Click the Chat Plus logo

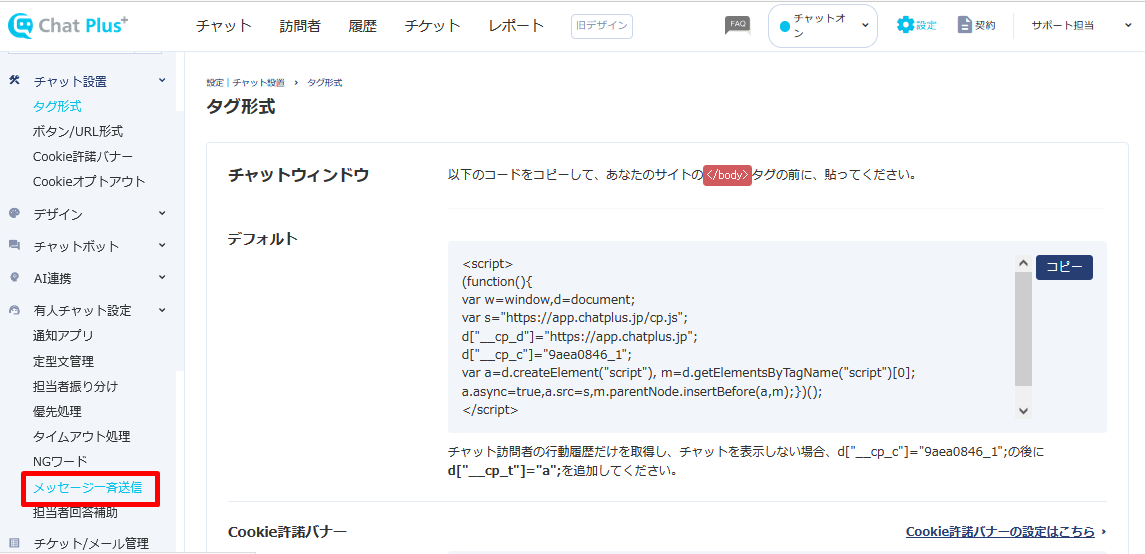tap(68, 26)
